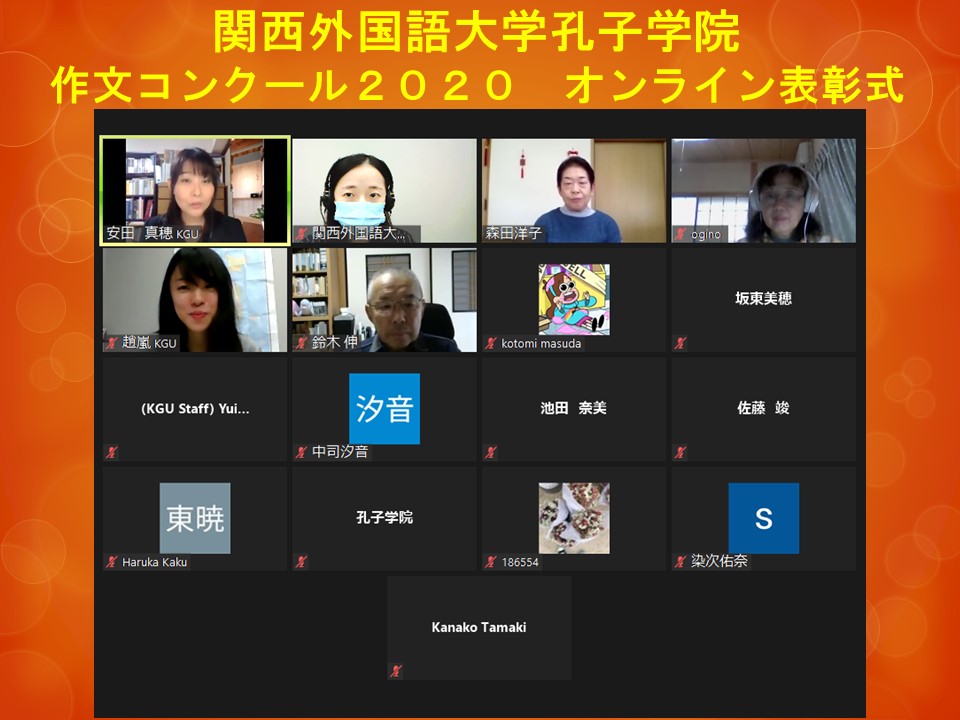
Task: Click the 孔子学院 participant name text
Action: point(384,518)
